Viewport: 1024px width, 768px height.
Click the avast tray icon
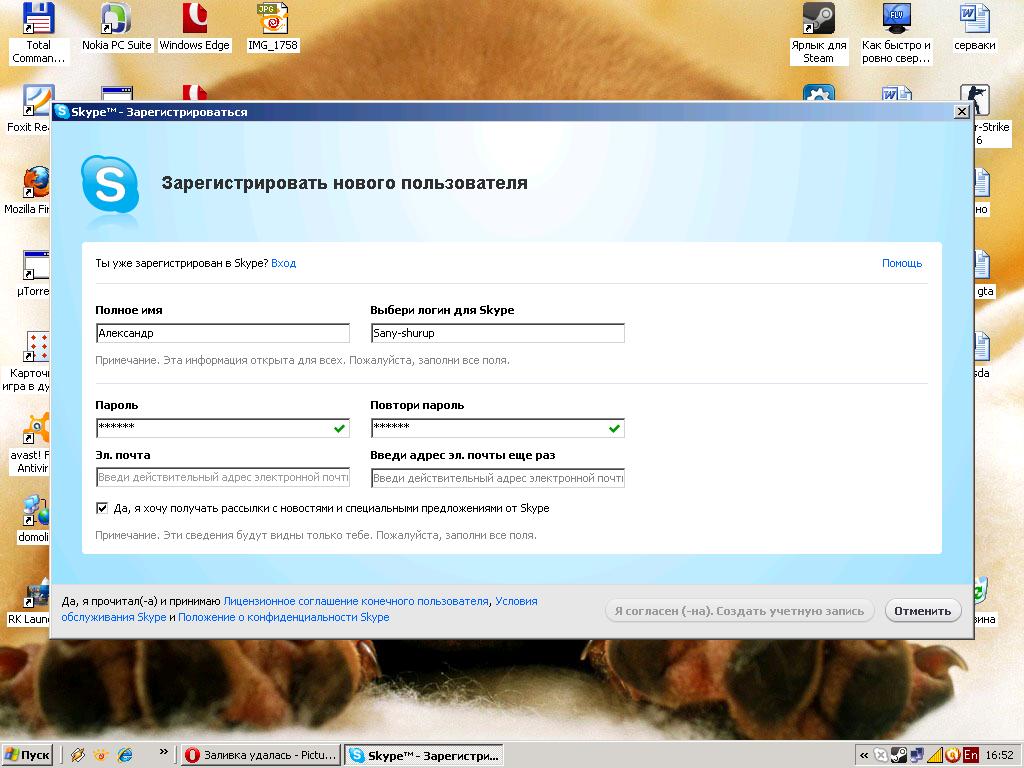click(952, 755)
